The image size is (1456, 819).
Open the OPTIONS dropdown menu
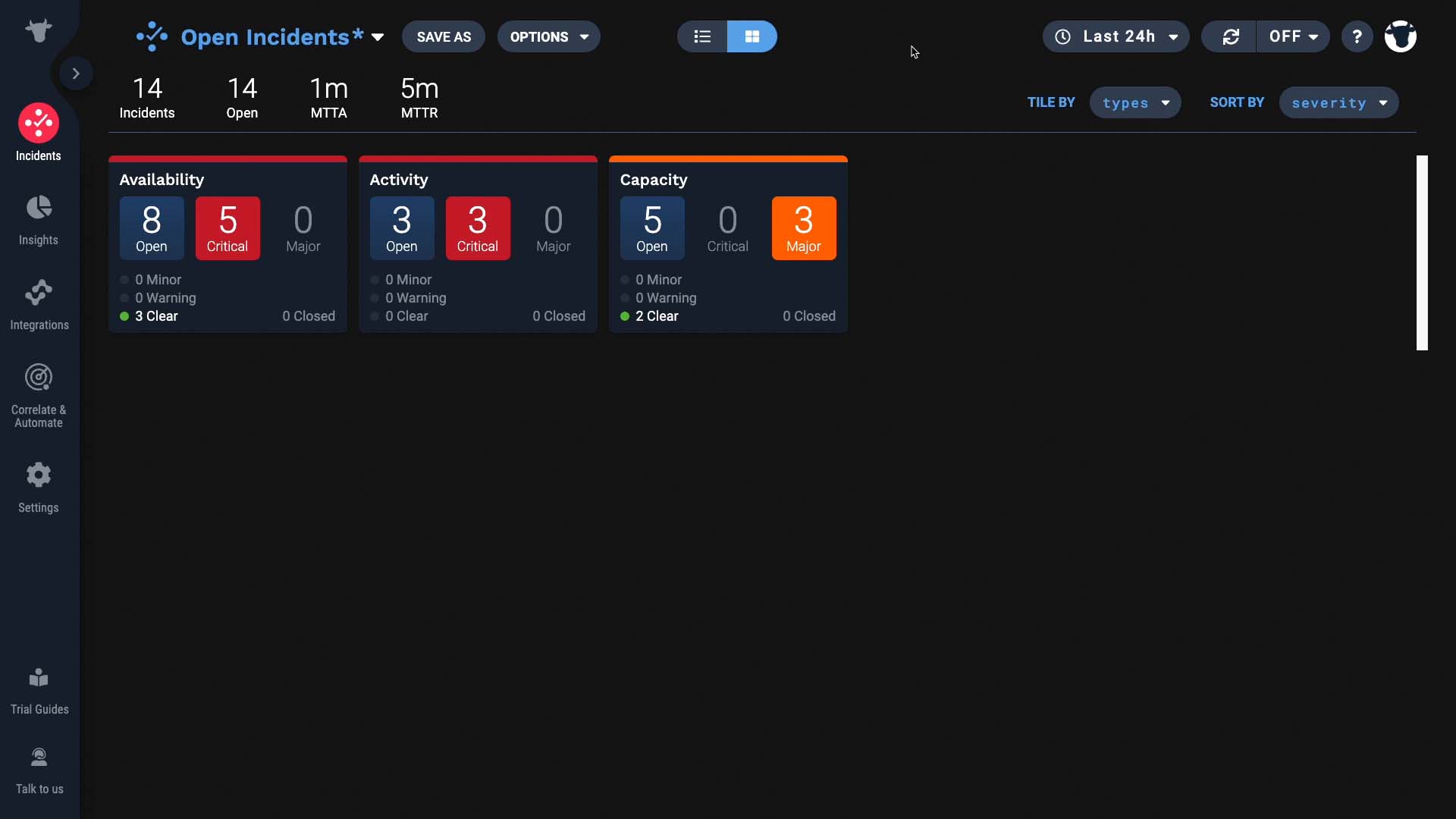click(549, 36)
